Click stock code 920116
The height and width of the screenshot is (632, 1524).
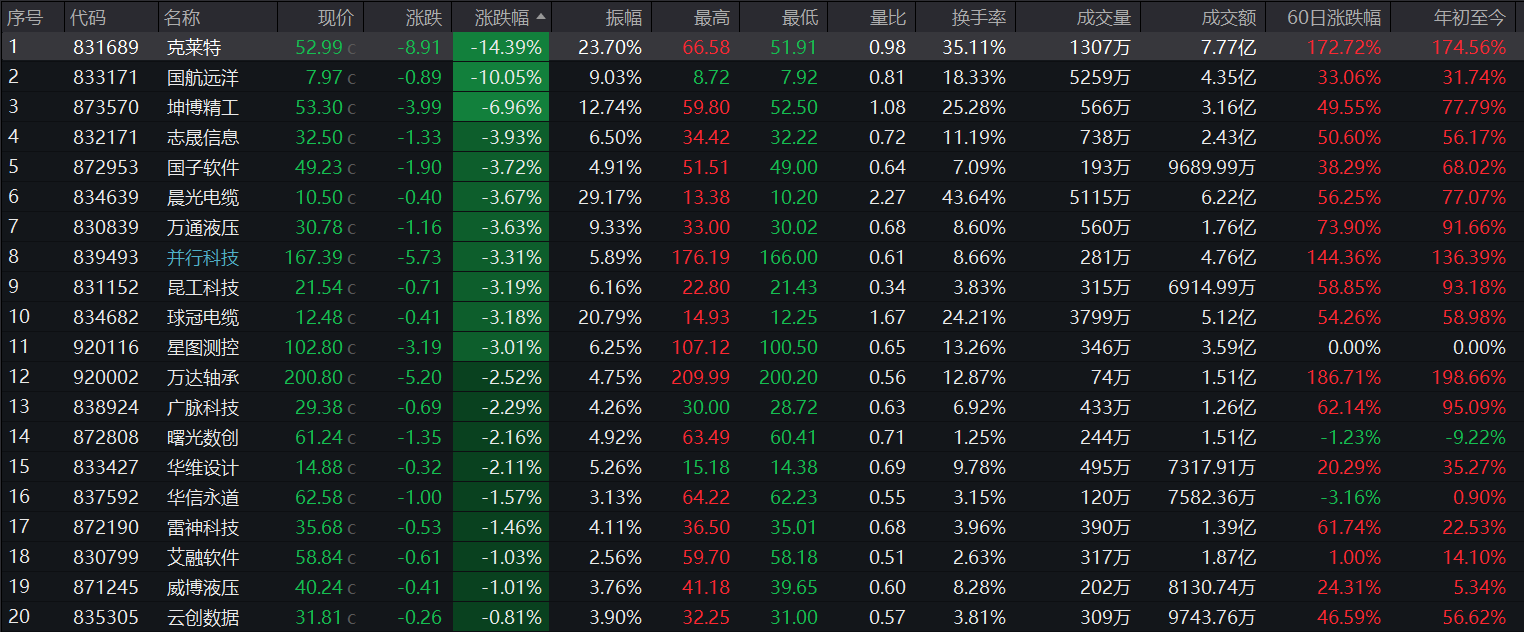coord(106,348)
